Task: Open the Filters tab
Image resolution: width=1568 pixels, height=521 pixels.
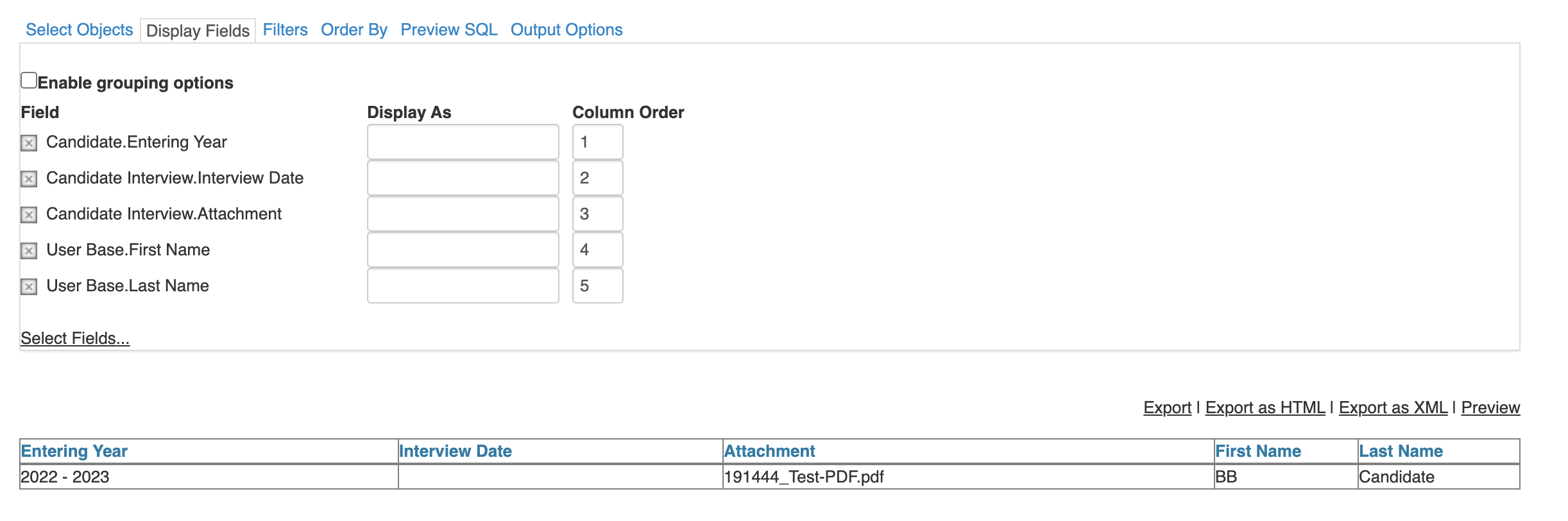Action: (x=285, y=30)
